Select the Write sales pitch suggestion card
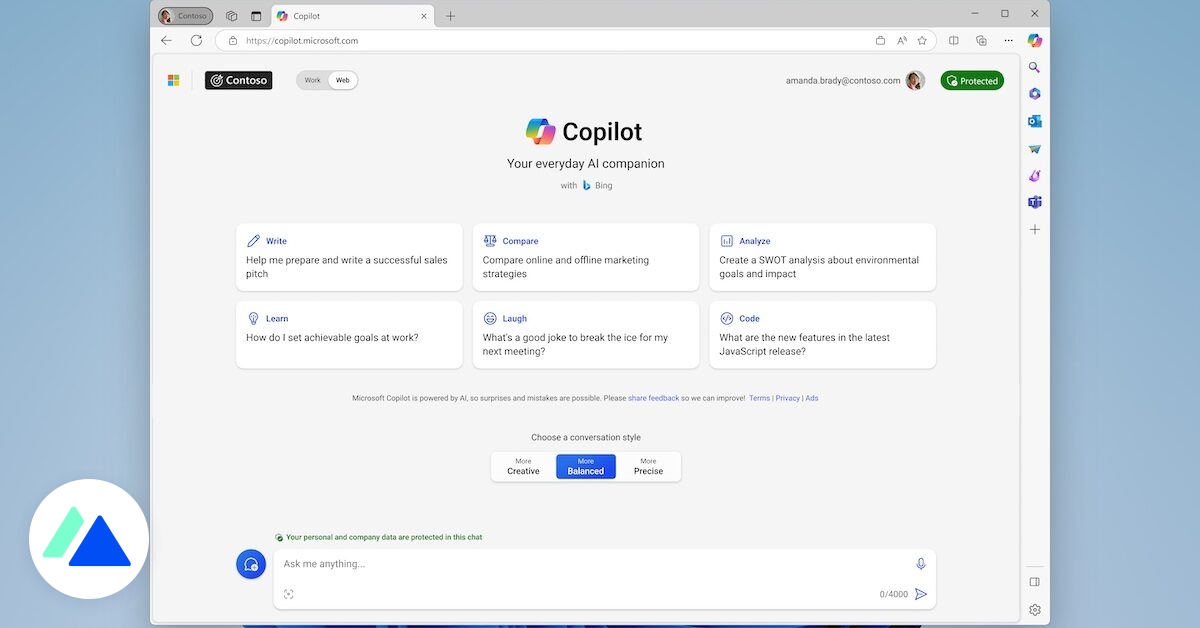1200x628 pixels. 349,257
